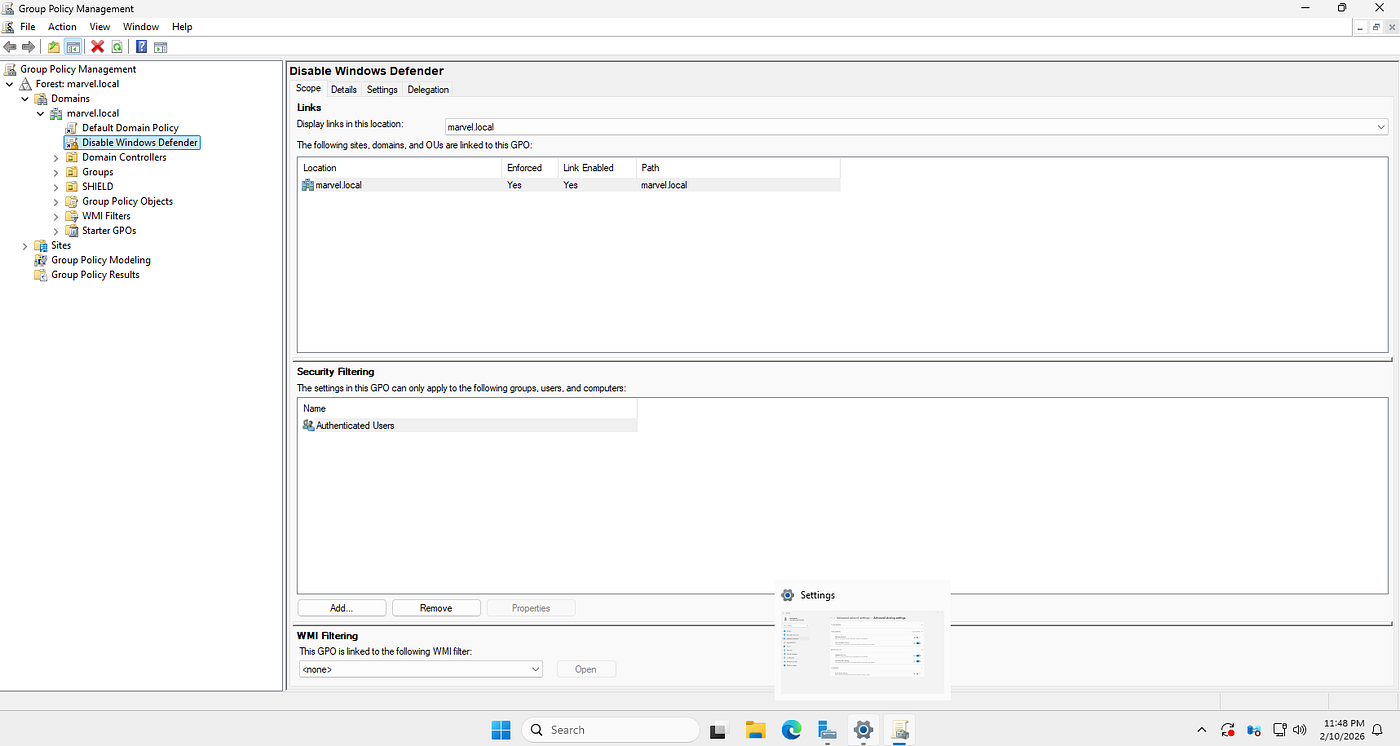The width and height of the screenshot is (1400, 746).
Task: Expand the Starter GPOs node
Action: pyautogui.click(x=56, y=231)
